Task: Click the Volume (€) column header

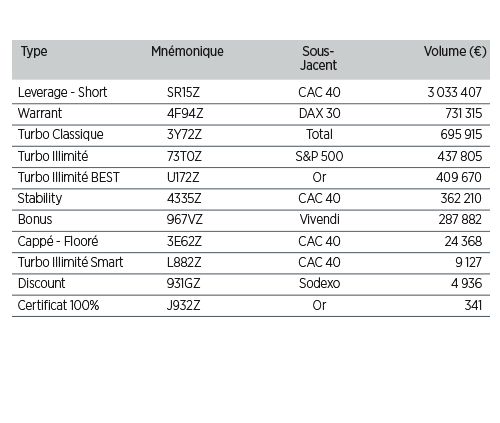Action: (x=455, y=52)
